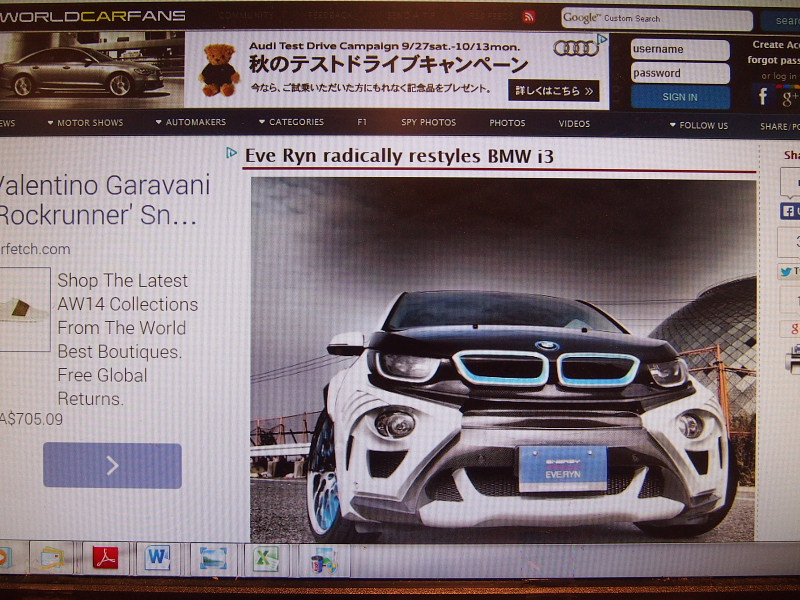Open the forgot password link
800x600 pixels.
pyautogui.click(x=773, y=60)
